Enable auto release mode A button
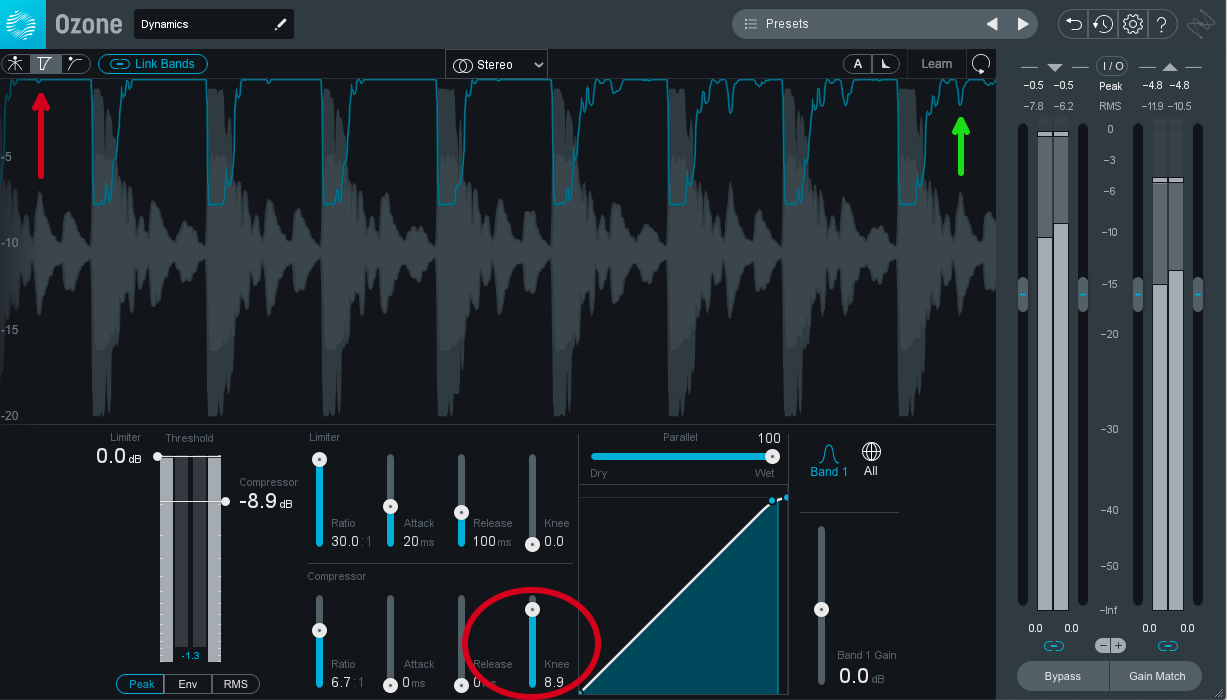The width and height of the screenshot is (1227, 700). [857, 64]
